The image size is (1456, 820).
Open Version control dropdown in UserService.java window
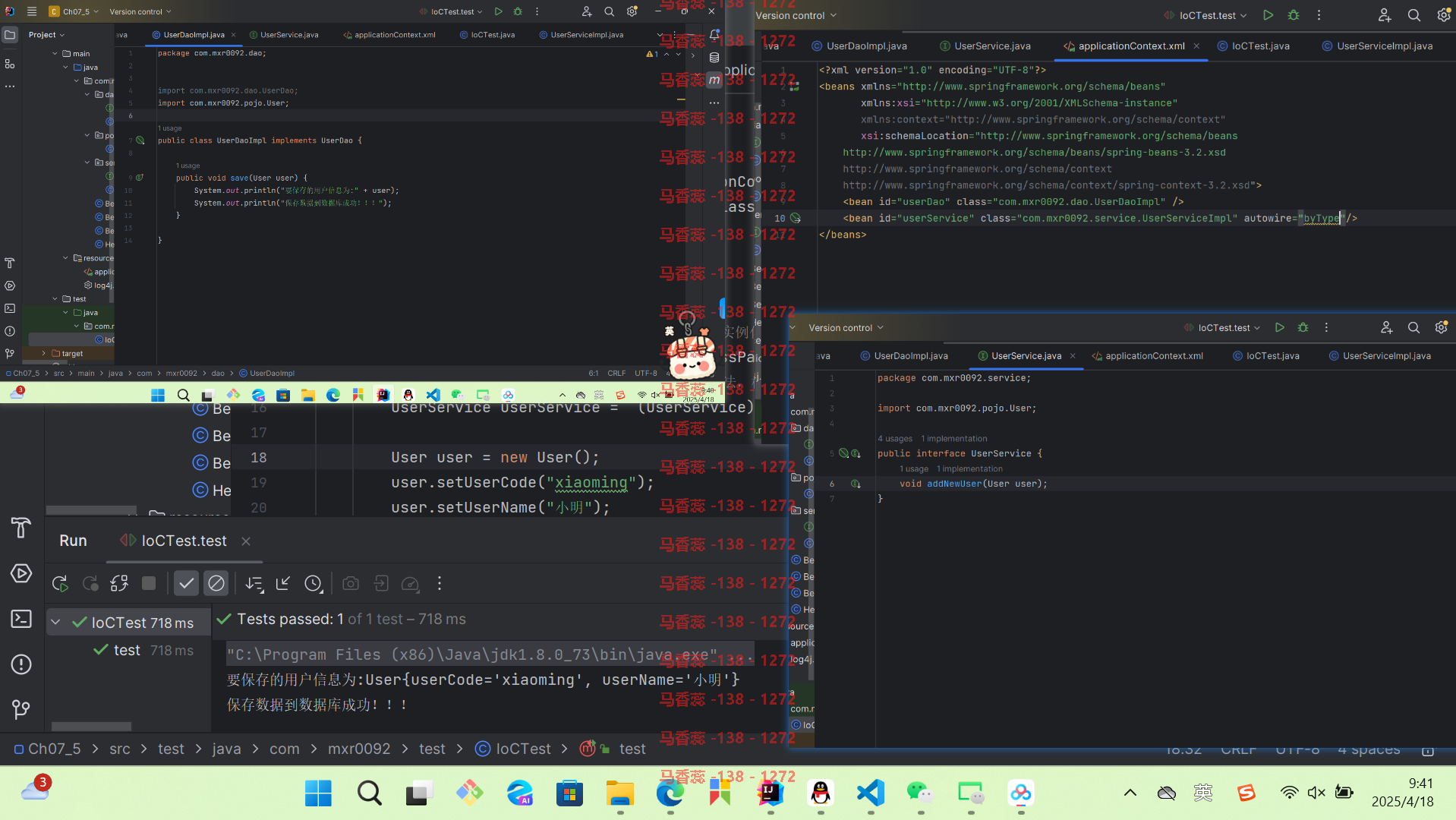pyautogui.click(x=846, y=328)
